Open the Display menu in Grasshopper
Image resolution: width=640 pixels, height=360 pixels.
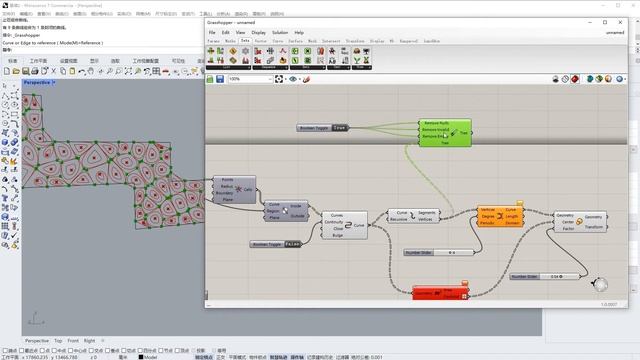click(x=258, y=32)
